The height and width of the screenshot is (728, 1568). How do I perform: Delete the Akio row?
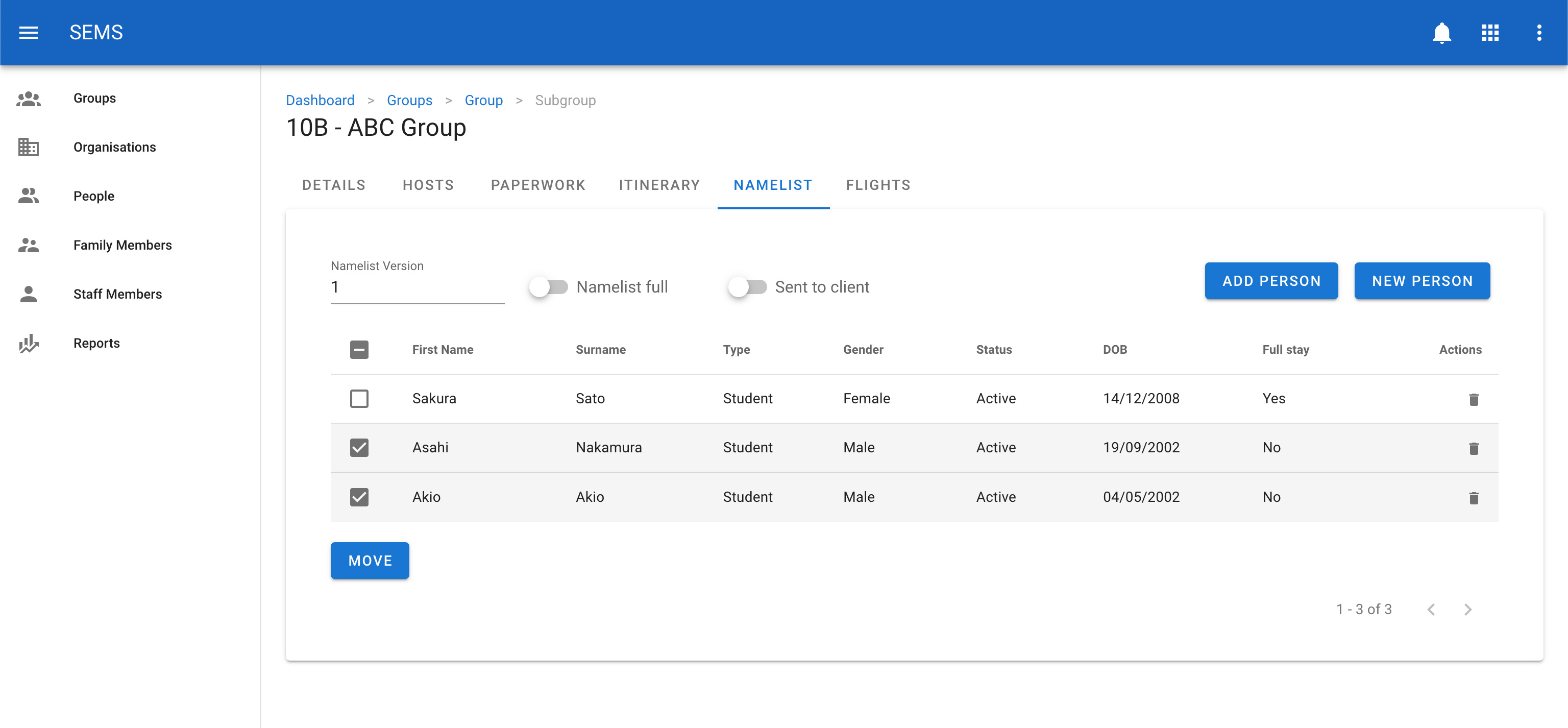[1473, 498]
